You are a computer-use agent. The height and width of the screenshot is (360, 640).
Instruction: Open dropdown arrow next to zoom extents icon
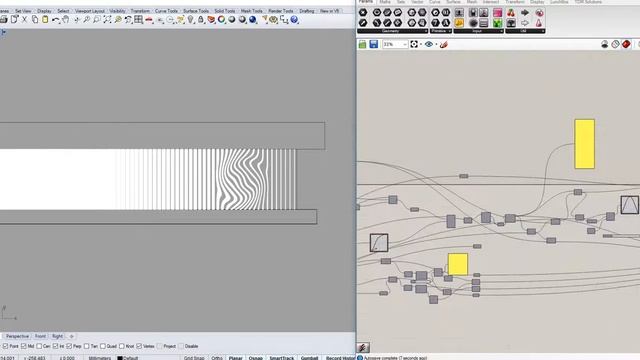tap(421, 44)
